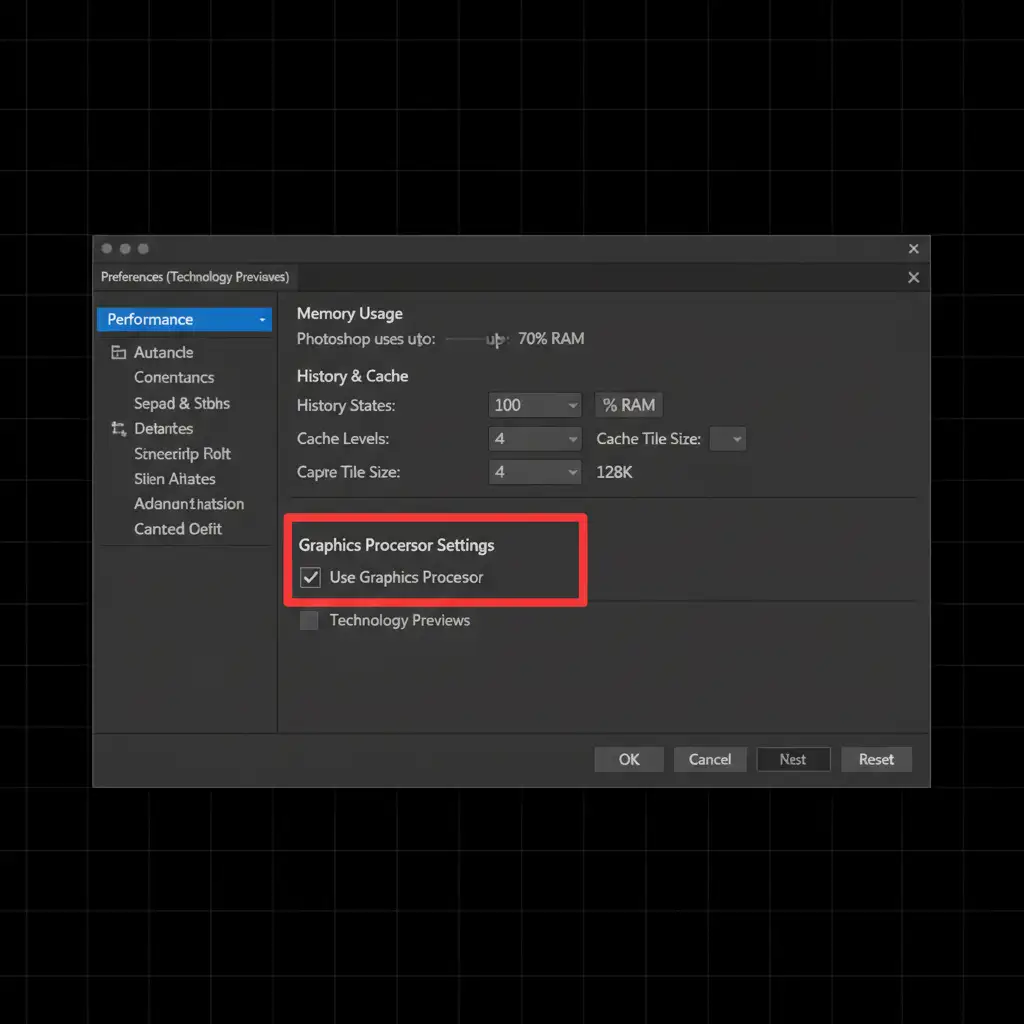
Task: Toggle the Use Graphics Procesor checkbox
Action: pos(311,578)
